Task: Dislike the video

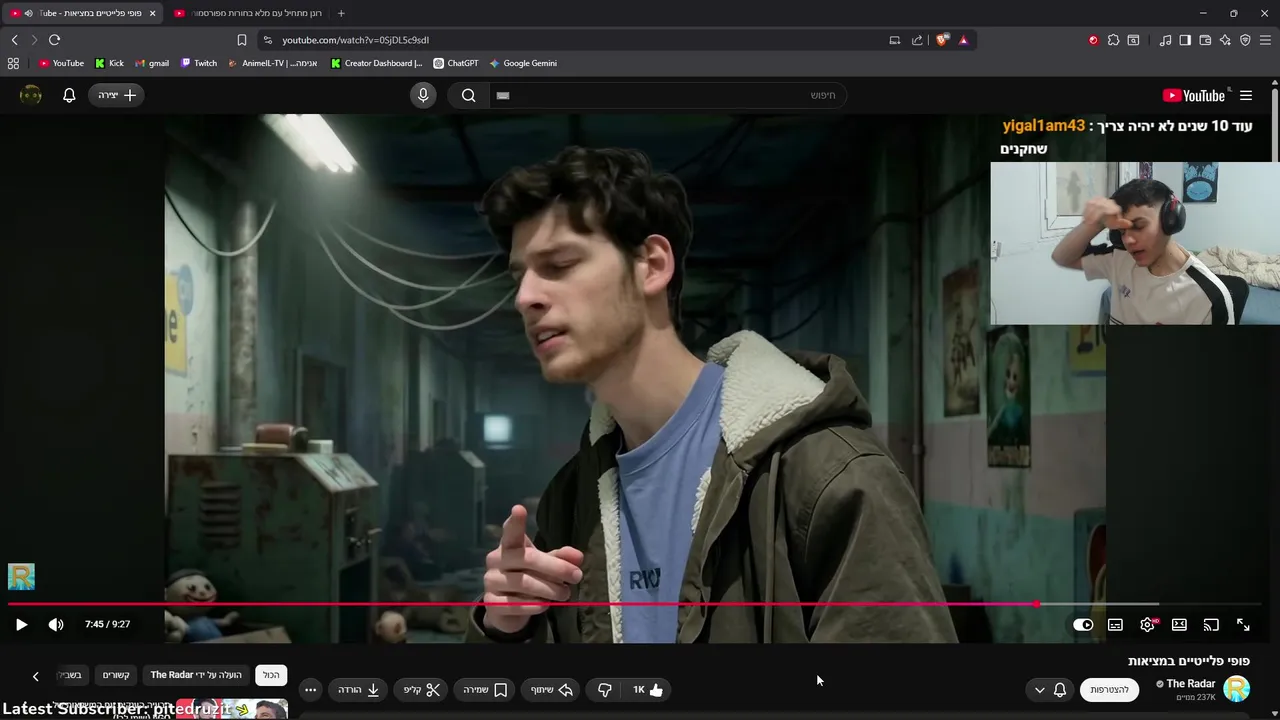Action: point(604,690)
